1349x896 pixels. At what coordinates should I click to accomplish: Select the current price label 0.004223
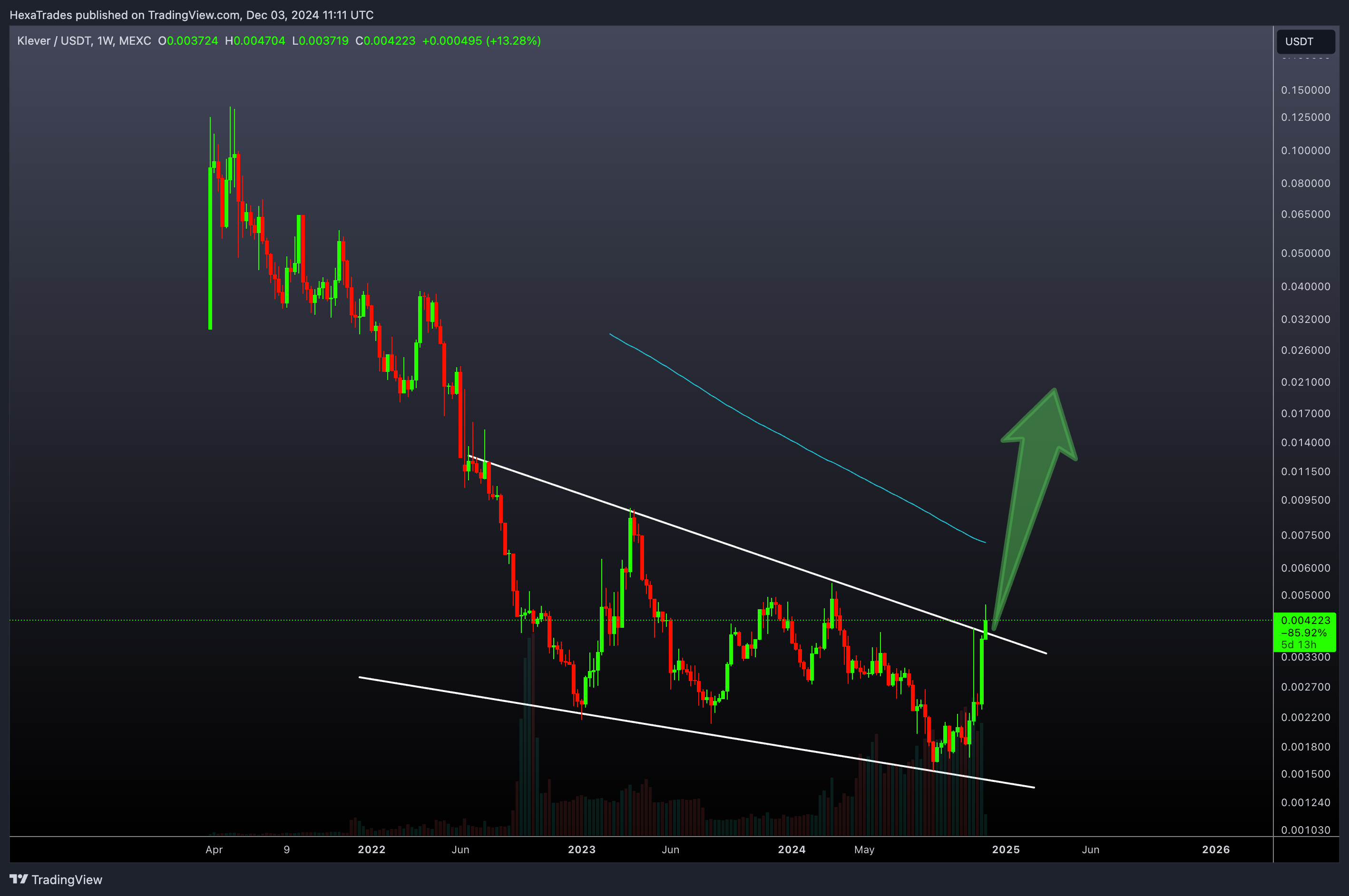1305,621
